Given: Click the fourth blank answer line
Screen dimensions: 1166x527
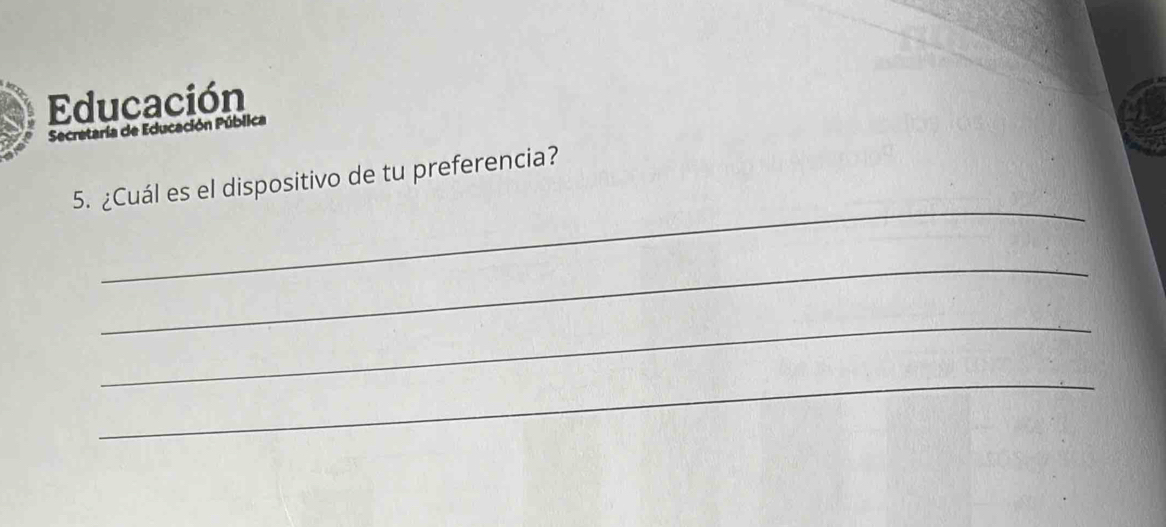Looking at the screenshot, I should (596, 411).
